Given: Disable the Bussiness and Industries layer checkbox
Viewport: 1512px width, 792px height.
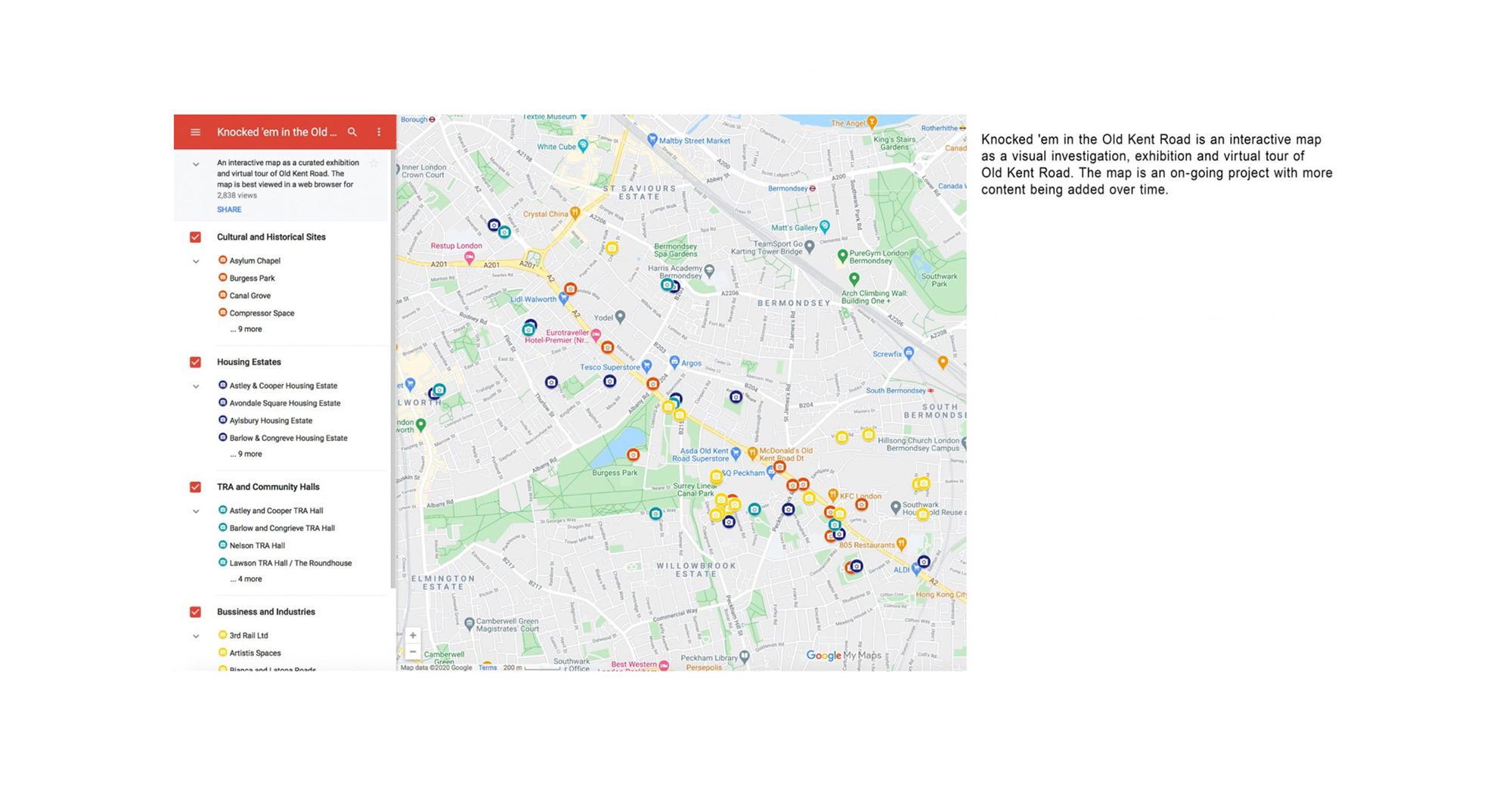Looking at the screenshot, I should (195, 612).
